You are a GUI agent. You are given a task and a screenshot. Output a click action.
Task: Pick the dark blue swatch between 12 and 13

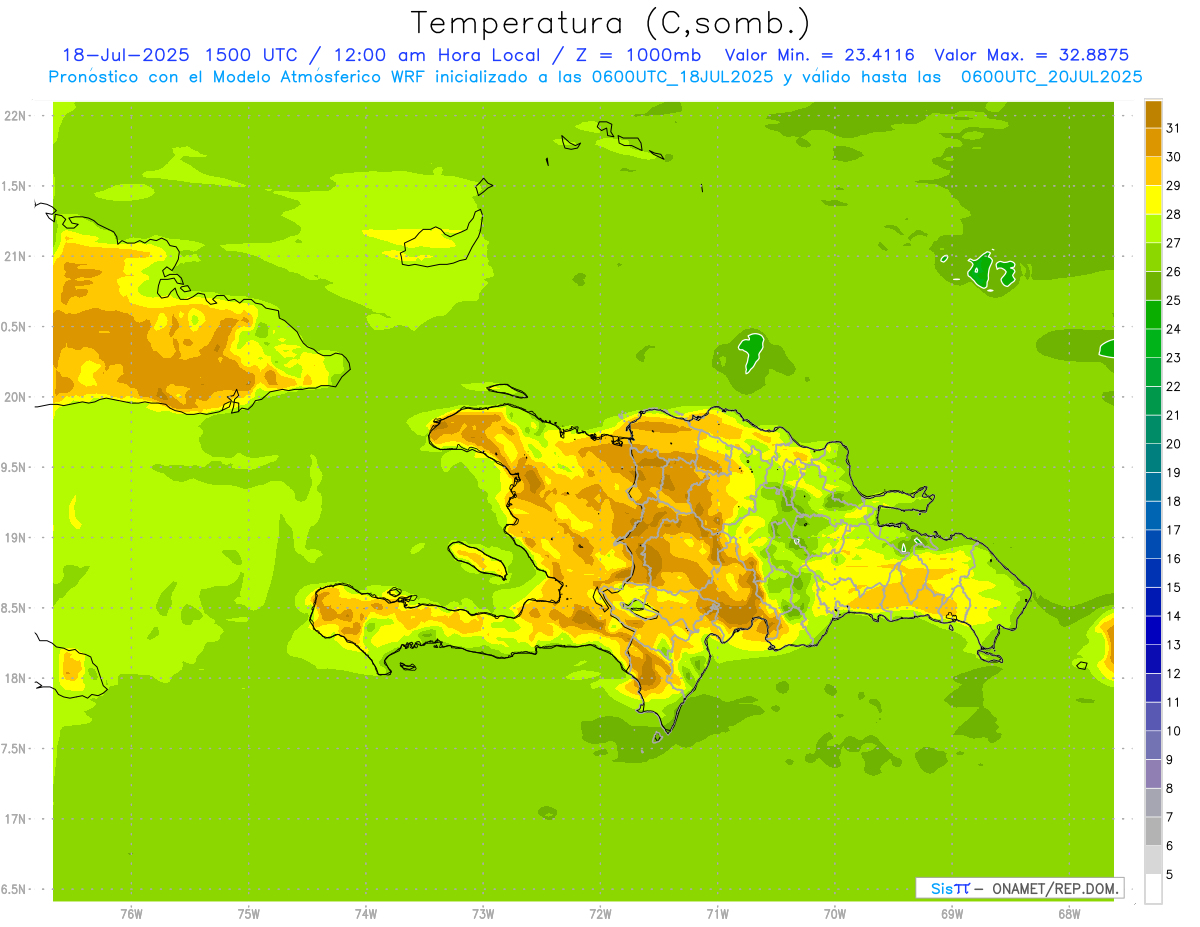click(x=1153, y=659)
